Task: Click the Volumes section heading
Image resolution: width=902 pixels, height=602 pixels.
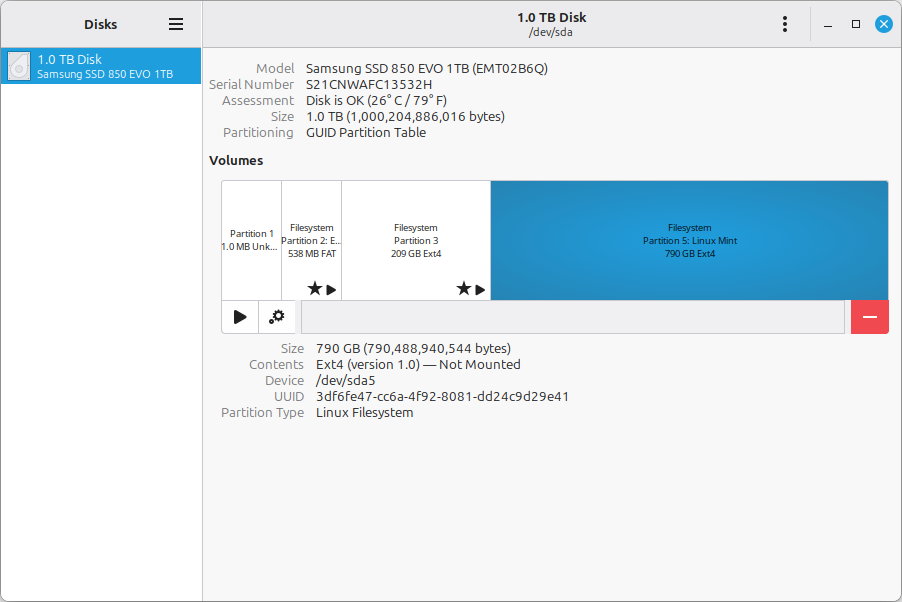Action: (236, 161)
